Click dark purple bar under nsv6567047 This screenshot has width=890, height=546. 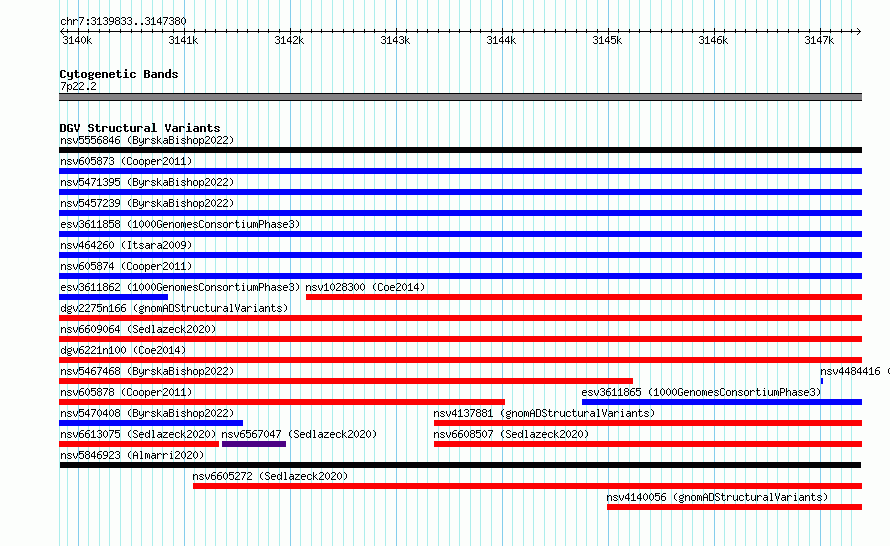point(254,444)
